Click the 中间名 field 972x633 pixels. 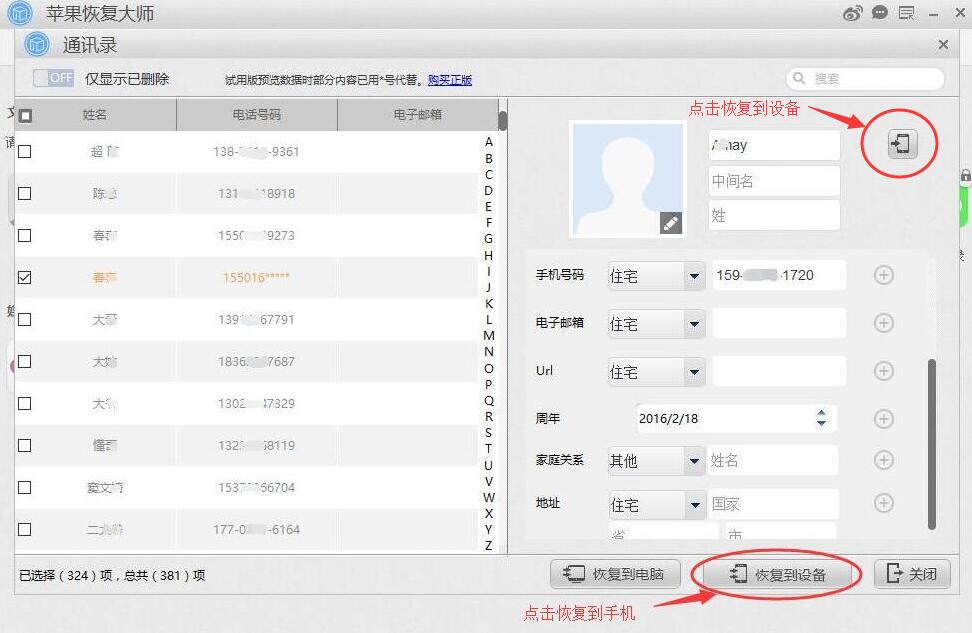774,181
